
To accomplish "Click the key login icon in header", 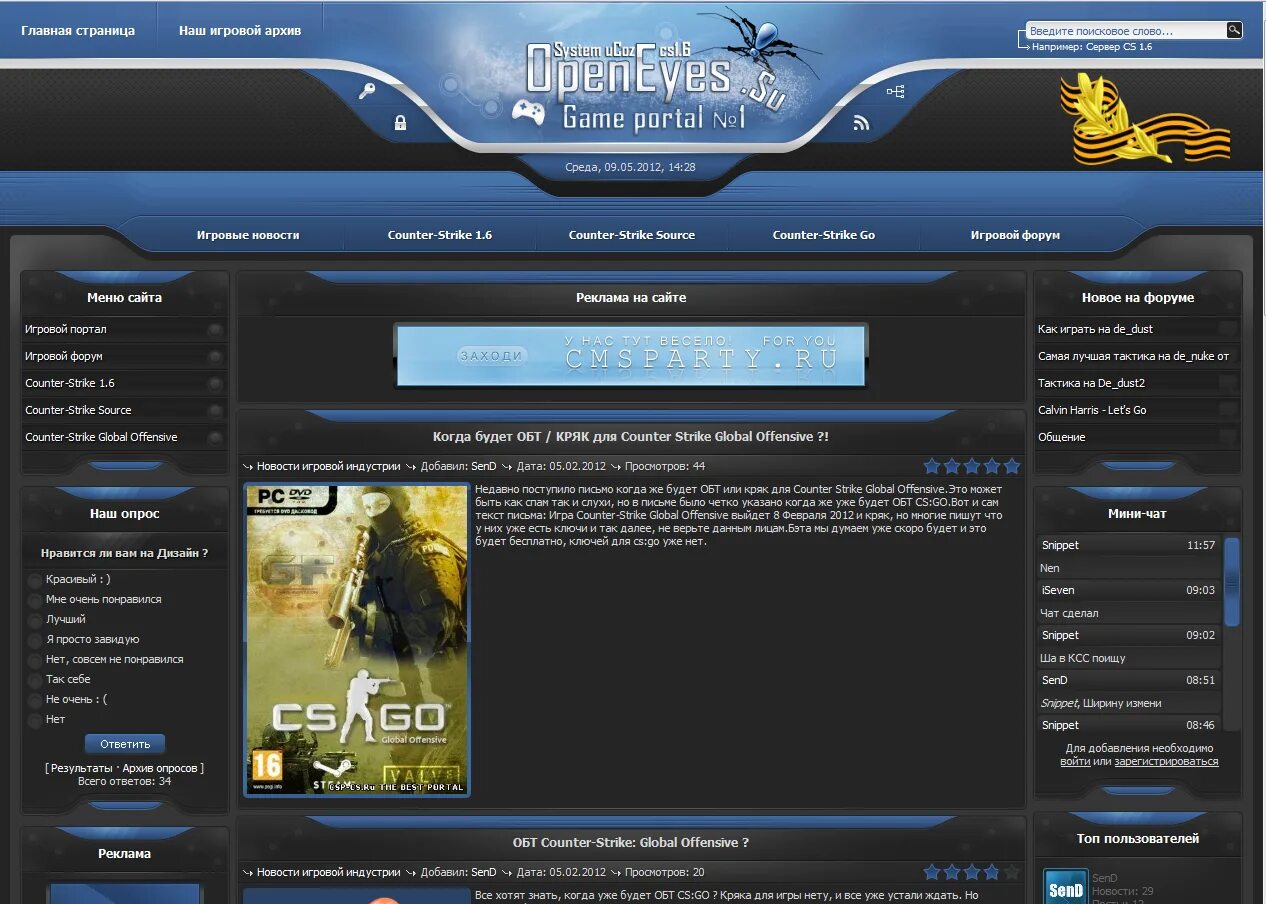I will [367, 91].
